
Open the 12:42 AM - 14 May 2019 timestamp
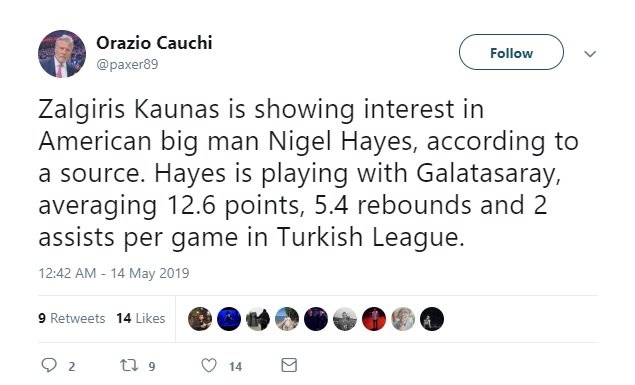114,273
